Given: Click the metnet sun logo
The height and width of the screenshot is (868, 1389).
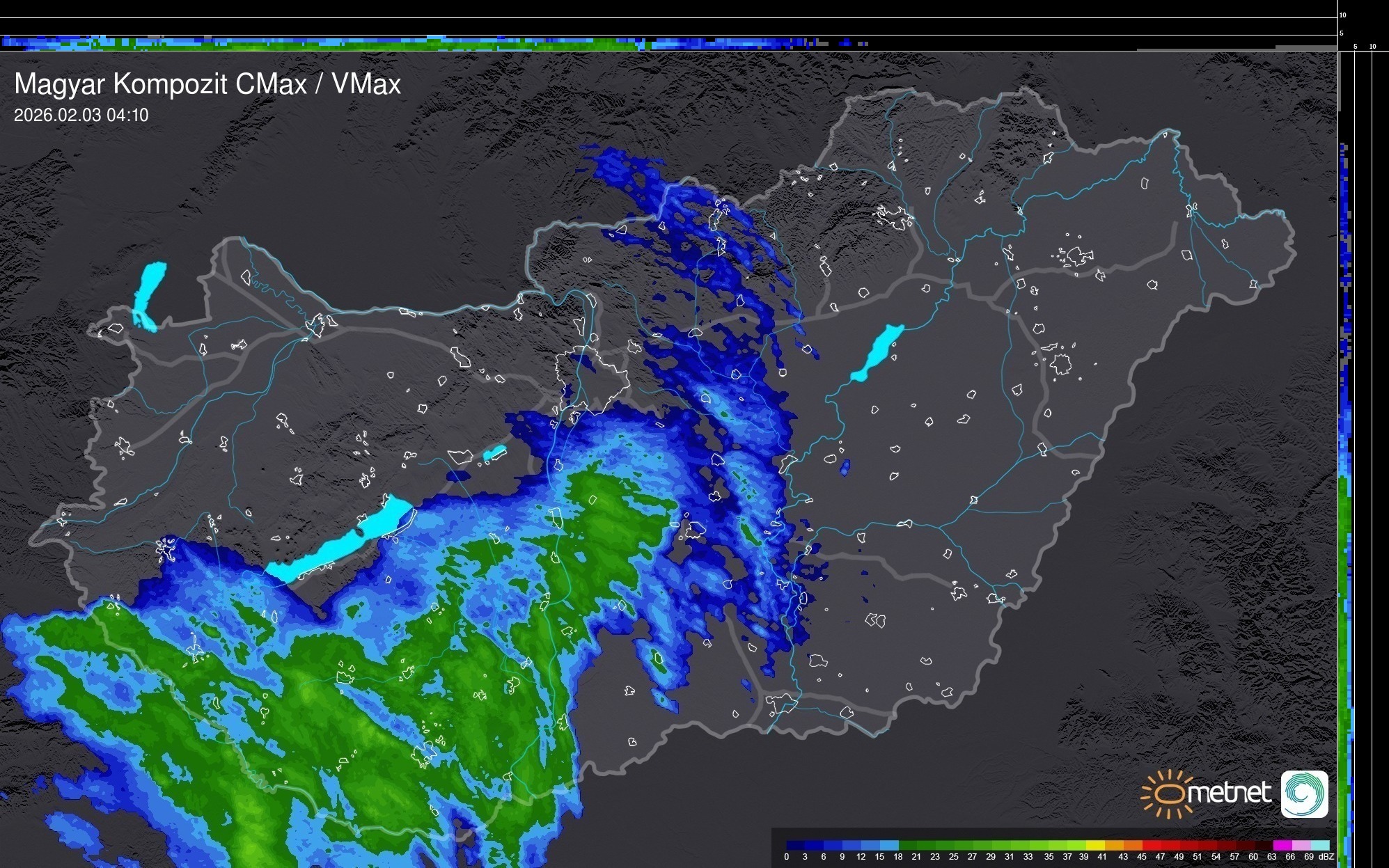Looking at the screenshot, I should click(x=1170, y=794).
